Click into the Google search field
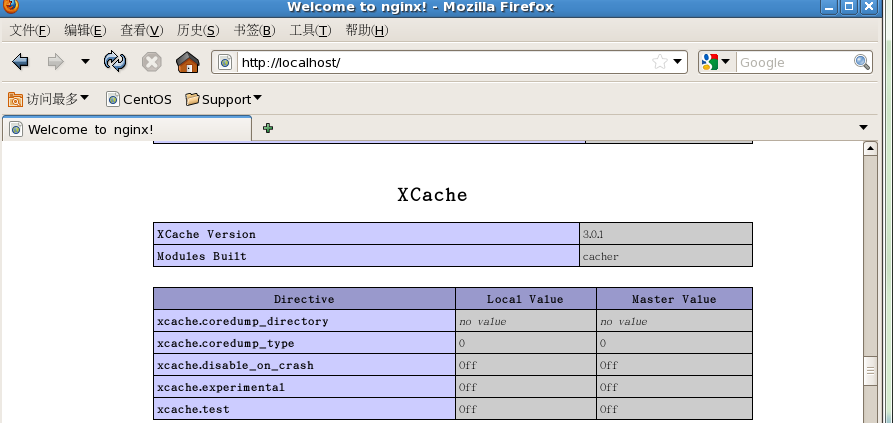Screen dimensions: 893x423 pos(795,63)
